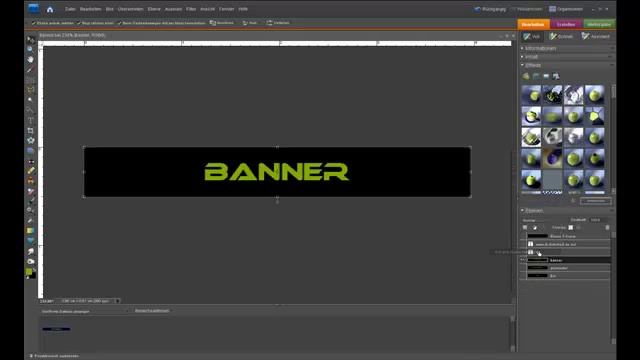Show Layer Styles category in Effekte panel
The width and height of the screenshot is (640, 360).
536,76
